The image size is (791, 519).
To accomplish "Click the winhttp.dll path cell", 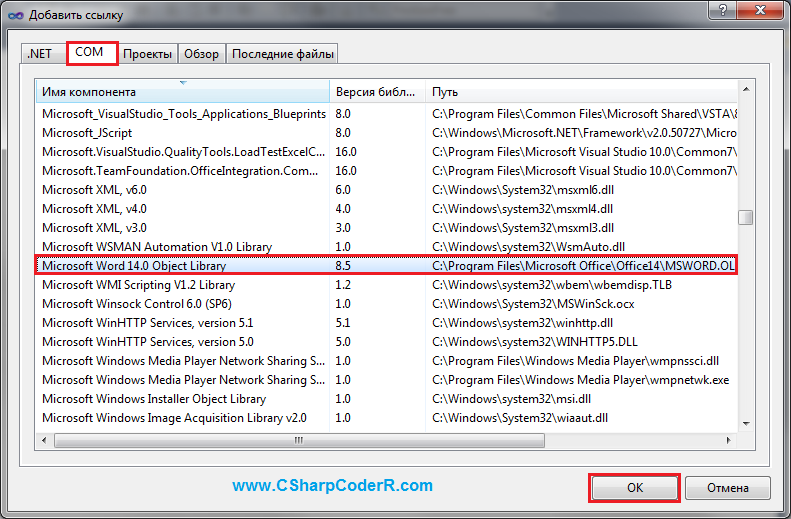I will point(522,323).
